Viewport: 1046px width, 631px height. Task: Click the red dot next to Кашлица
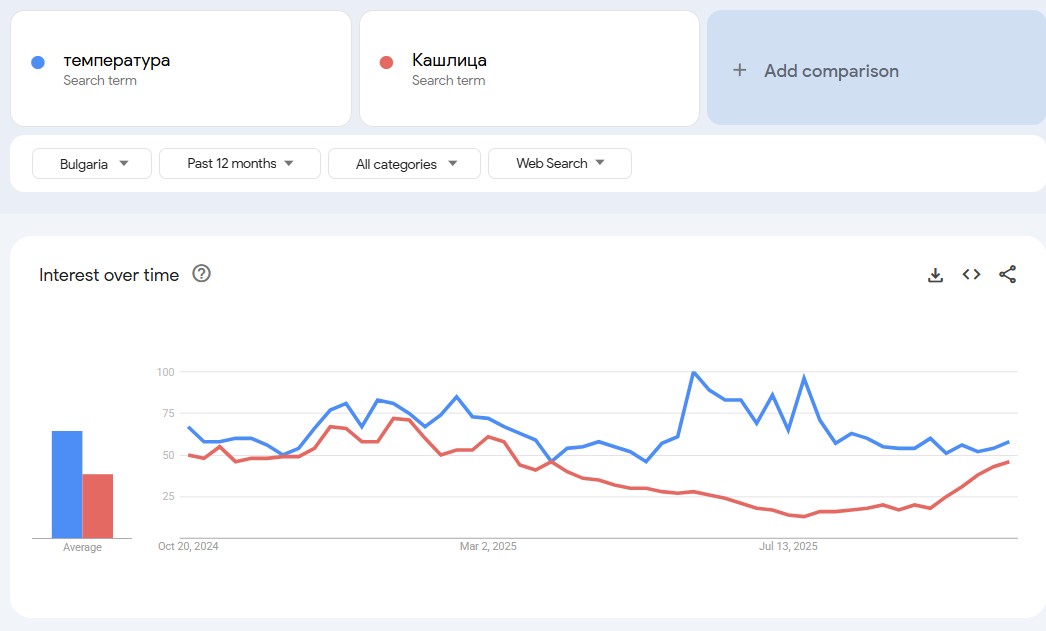point(387,62)
